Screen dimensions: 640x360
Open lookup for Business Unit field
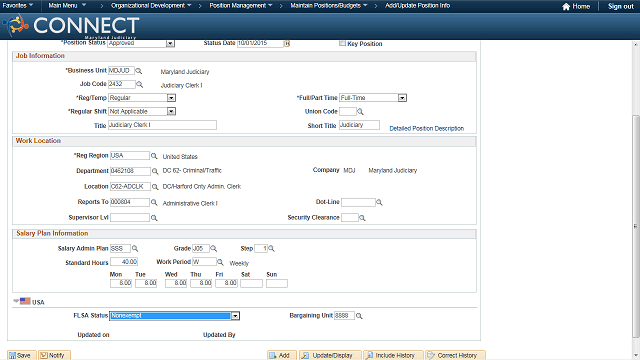tap(139, 71)
